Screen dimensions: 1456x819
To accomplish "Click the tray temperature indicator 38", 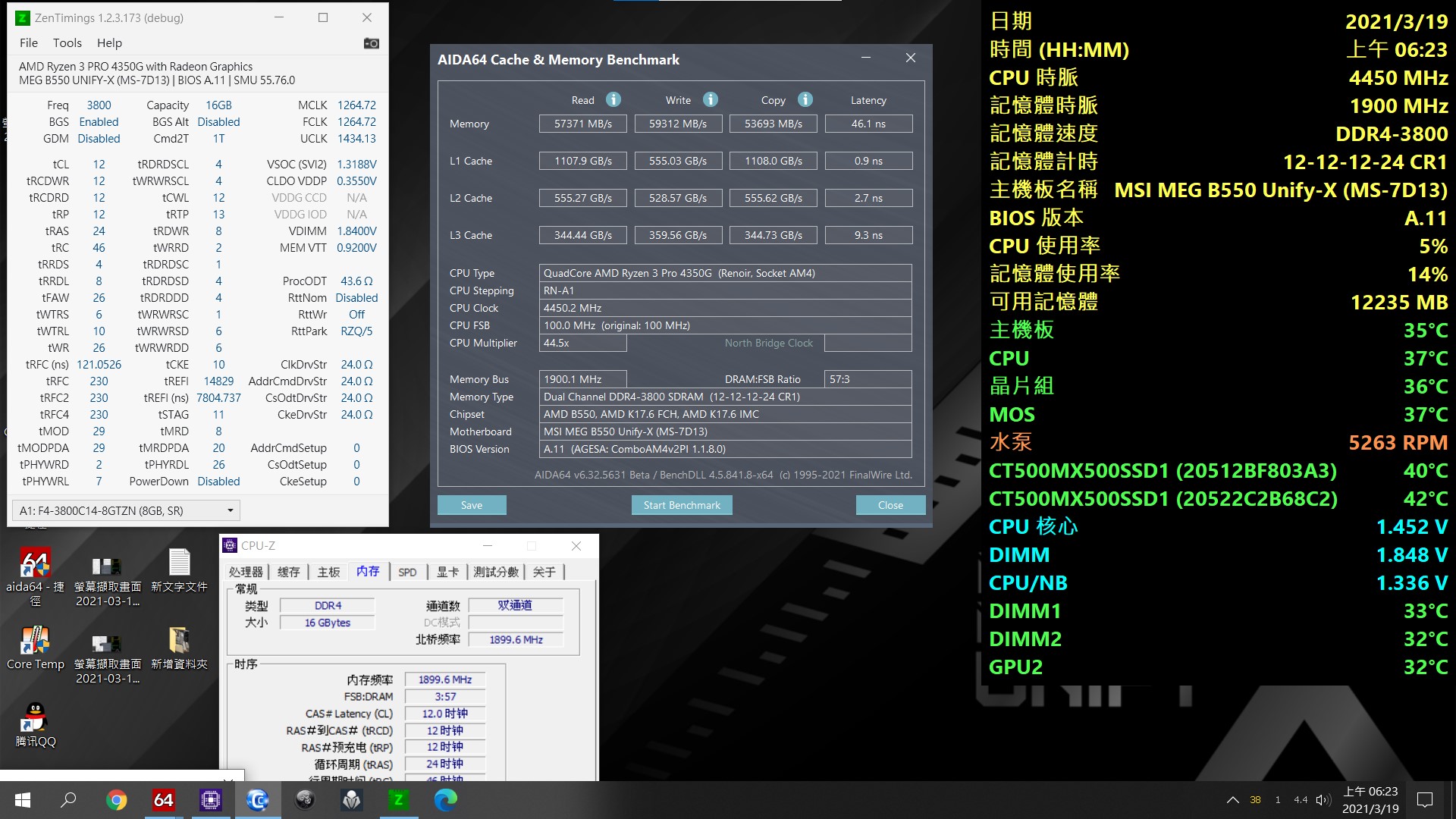I will pos(1255,800).
